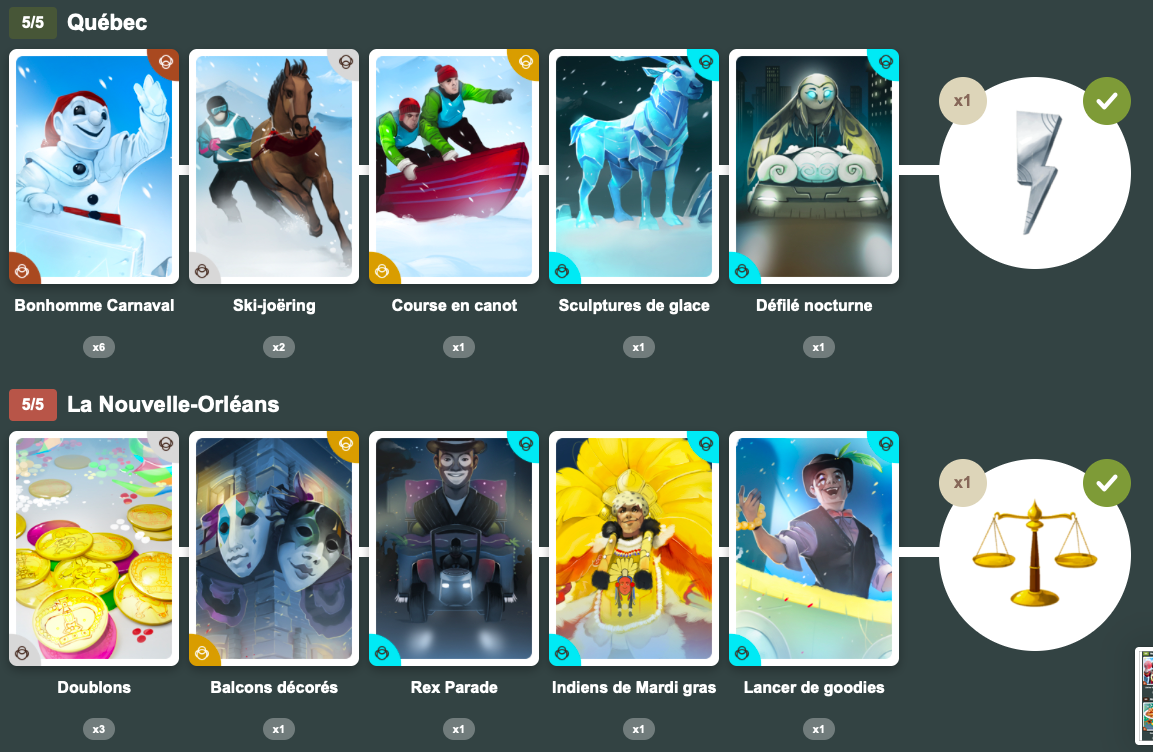
Task: Click the green checkmark on Québec reward
Action: [x=1107, y=101]
